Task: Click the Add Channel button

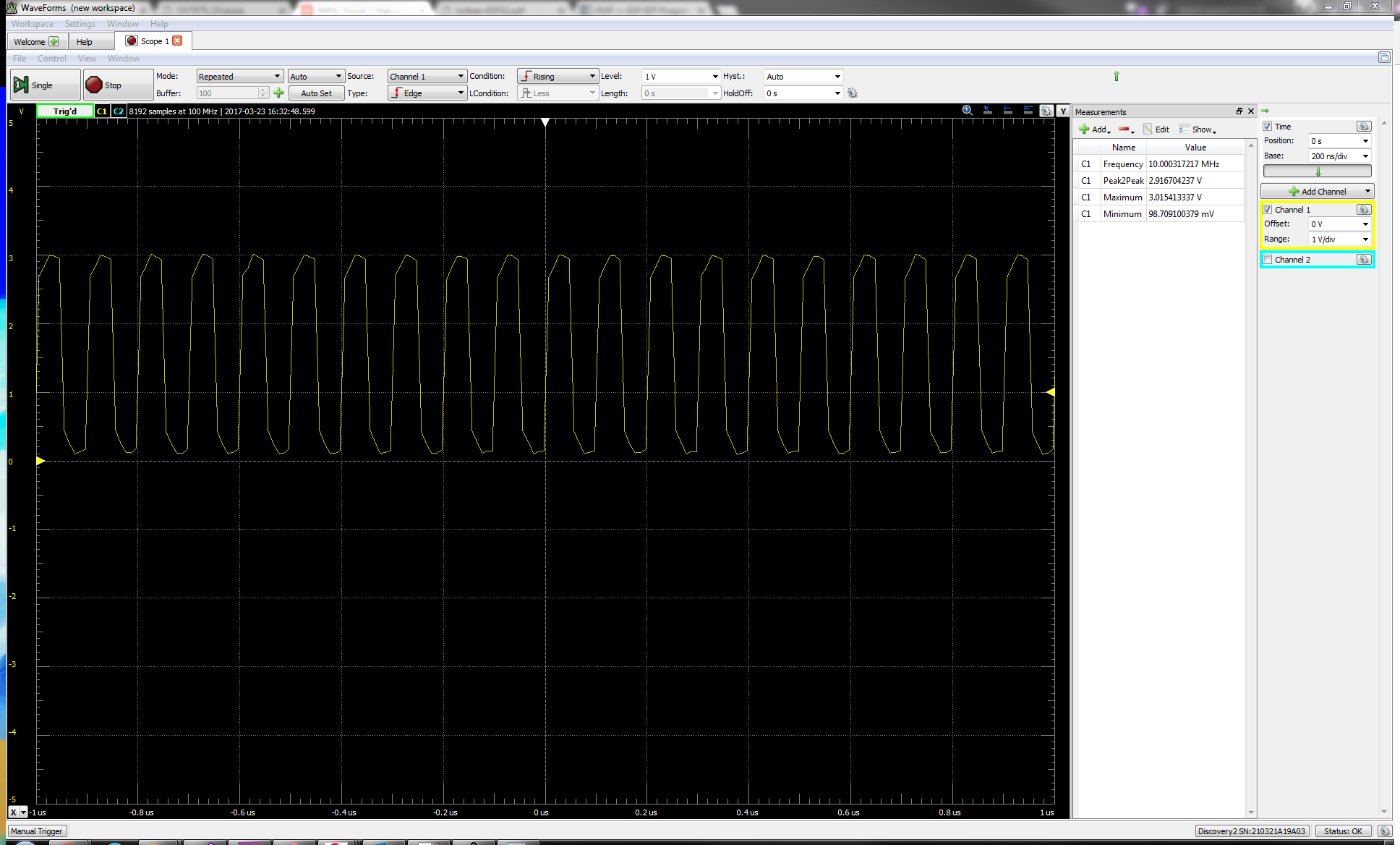Action: point(1316,191)
